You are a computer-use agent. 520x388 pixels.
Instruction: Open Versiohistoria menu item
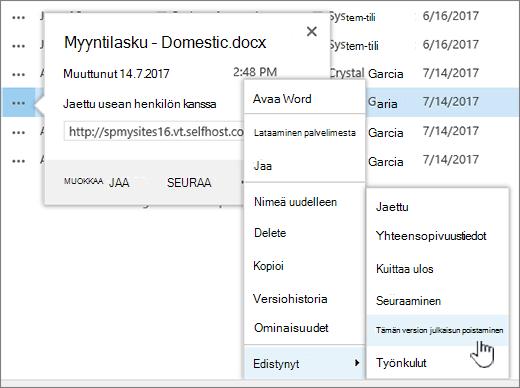pos(305,299)
